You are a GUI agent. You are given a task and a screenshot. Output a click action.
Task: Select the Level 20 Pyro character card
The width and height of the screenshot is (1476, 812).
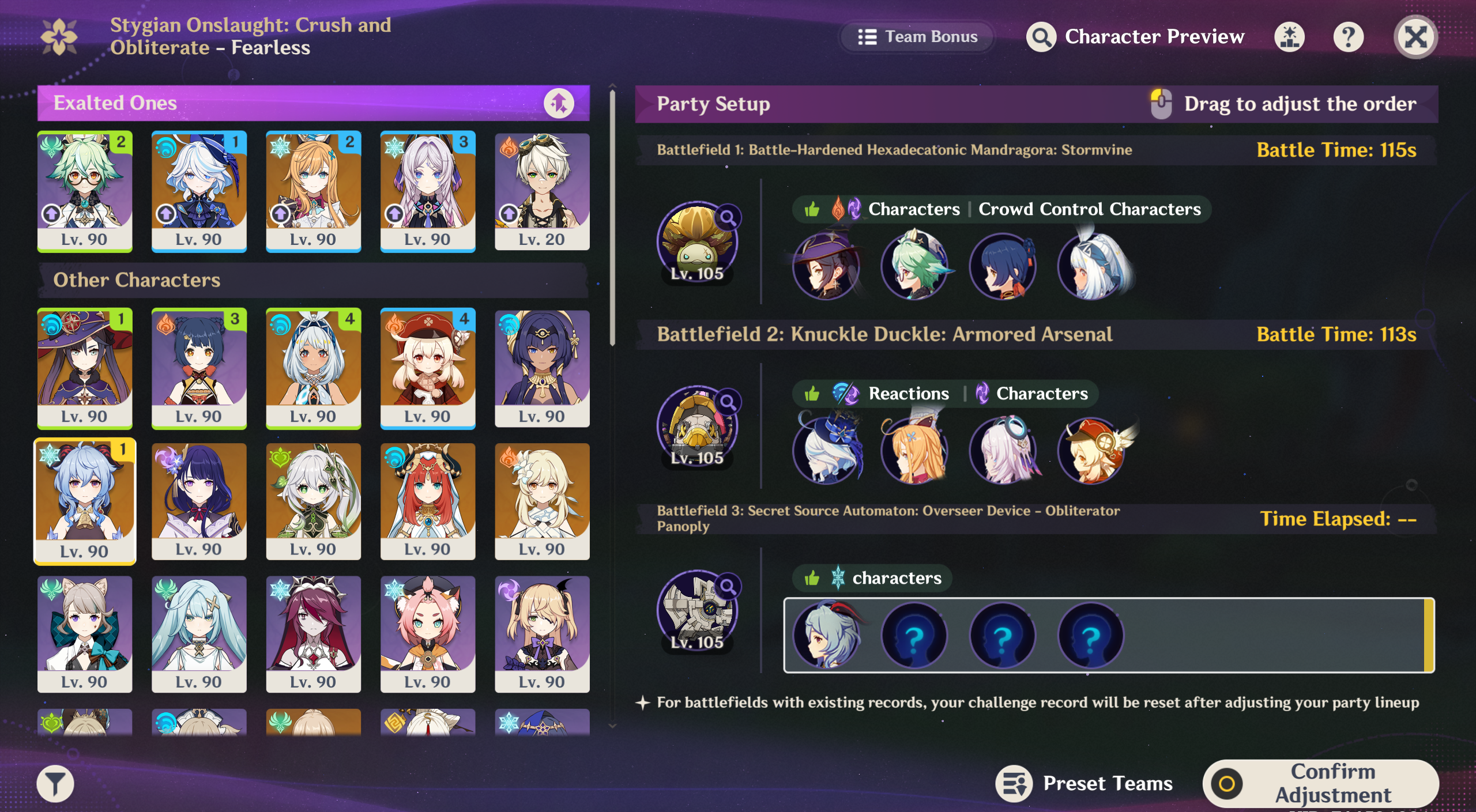(541, 191)
